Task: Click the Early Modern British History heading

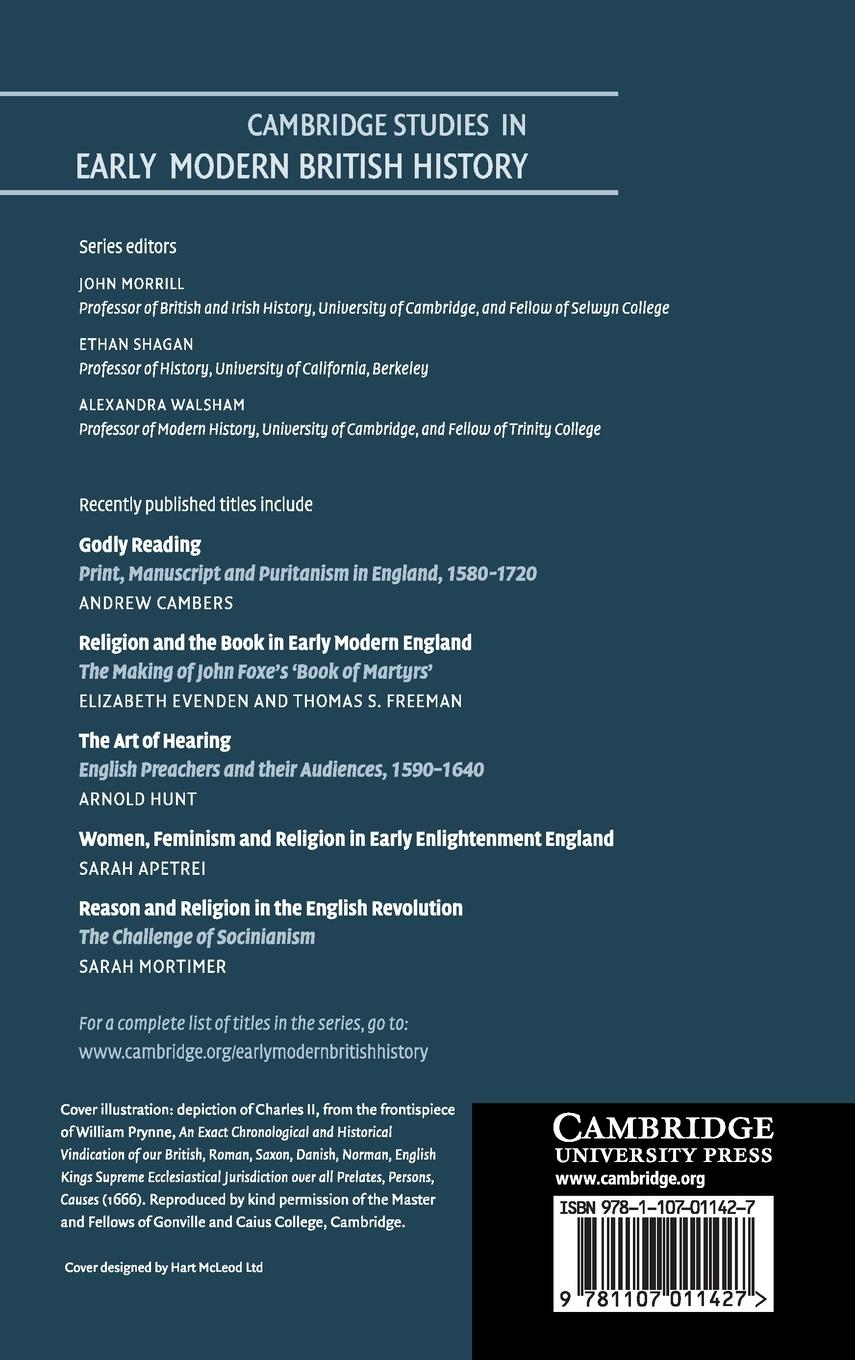Action: 302,165
